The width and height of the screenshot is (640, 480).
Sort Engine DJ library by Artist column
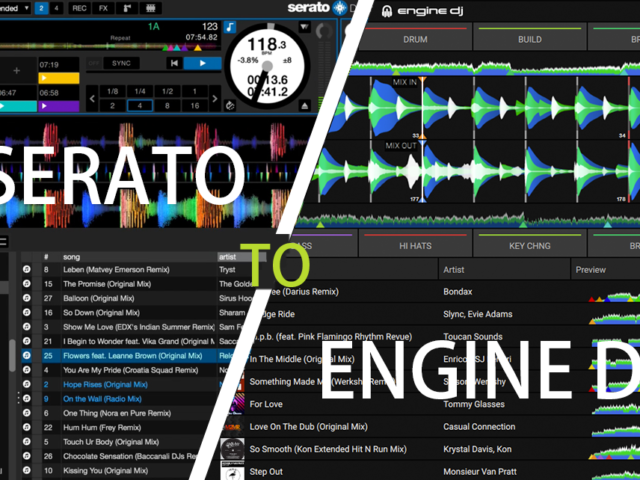click(x=504, y=269)
